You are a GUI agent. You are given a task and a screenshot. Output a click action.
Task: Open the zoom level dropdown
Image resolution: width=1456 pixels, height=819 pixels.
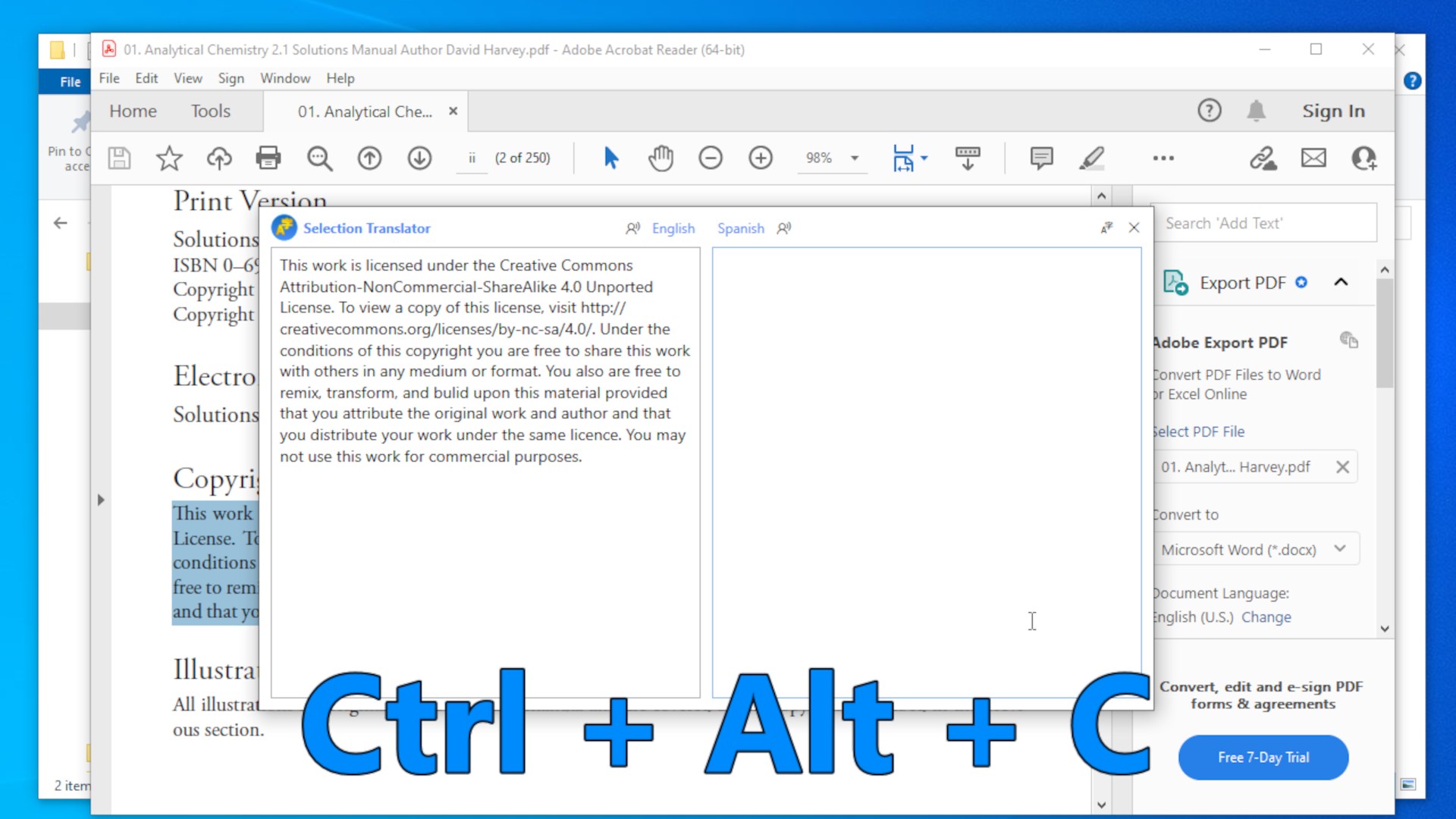coord(855,158)
